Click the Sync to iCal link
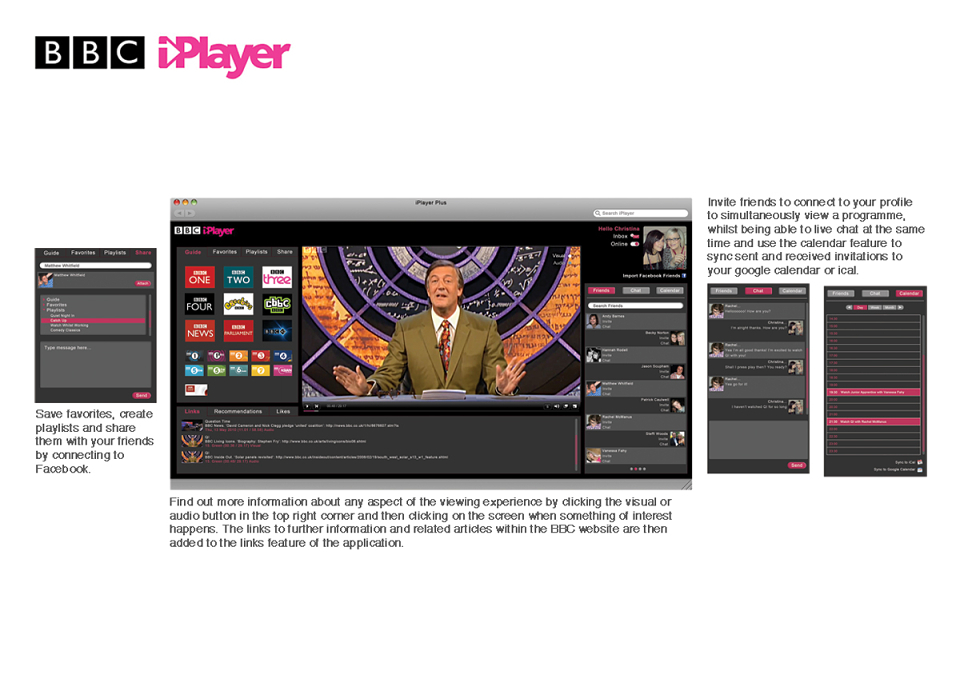Viewport: 960px width, 679px height. (905, 462)
